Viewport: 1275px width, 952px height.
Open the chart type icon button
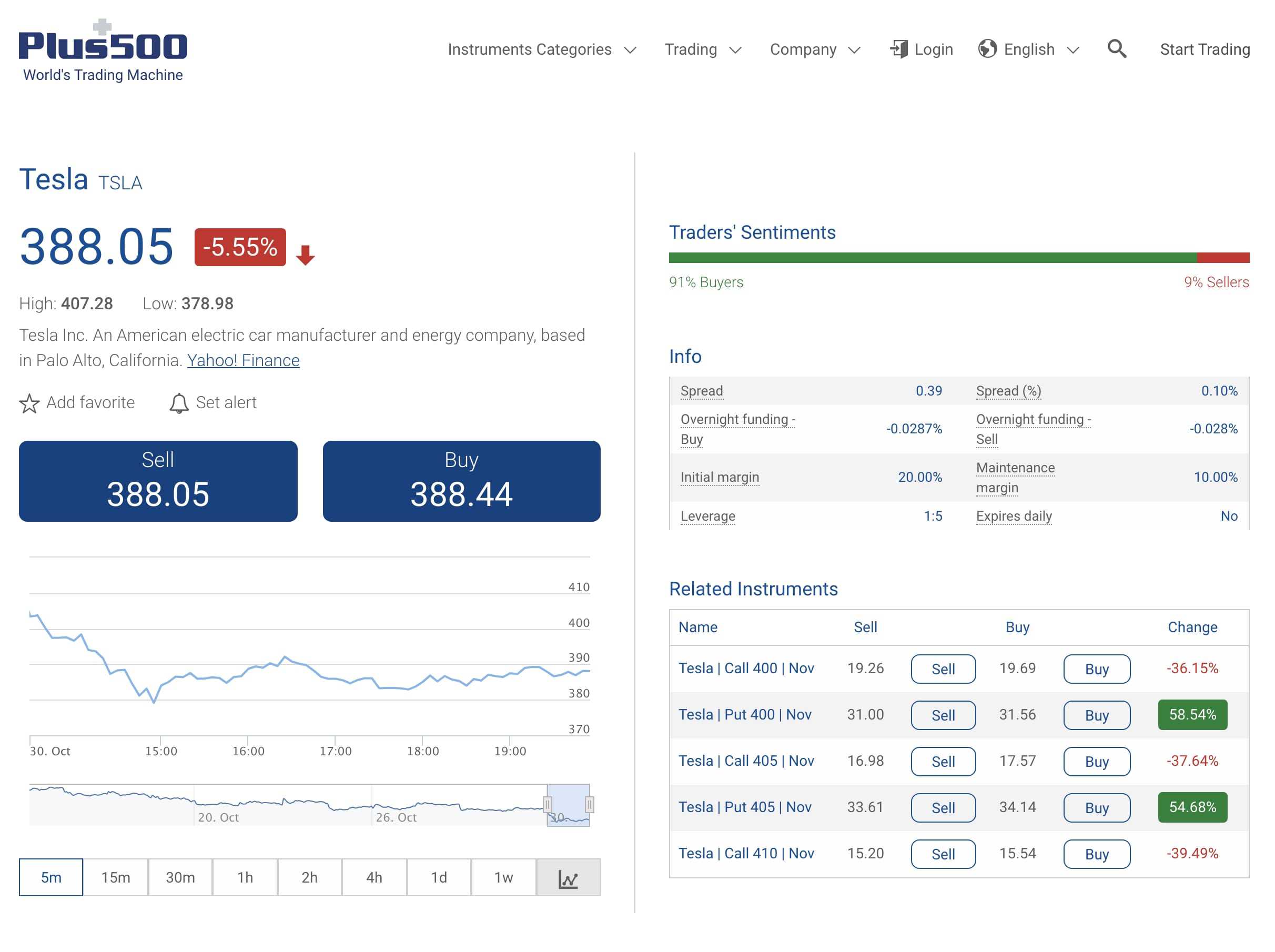click(x=568, y=877)
